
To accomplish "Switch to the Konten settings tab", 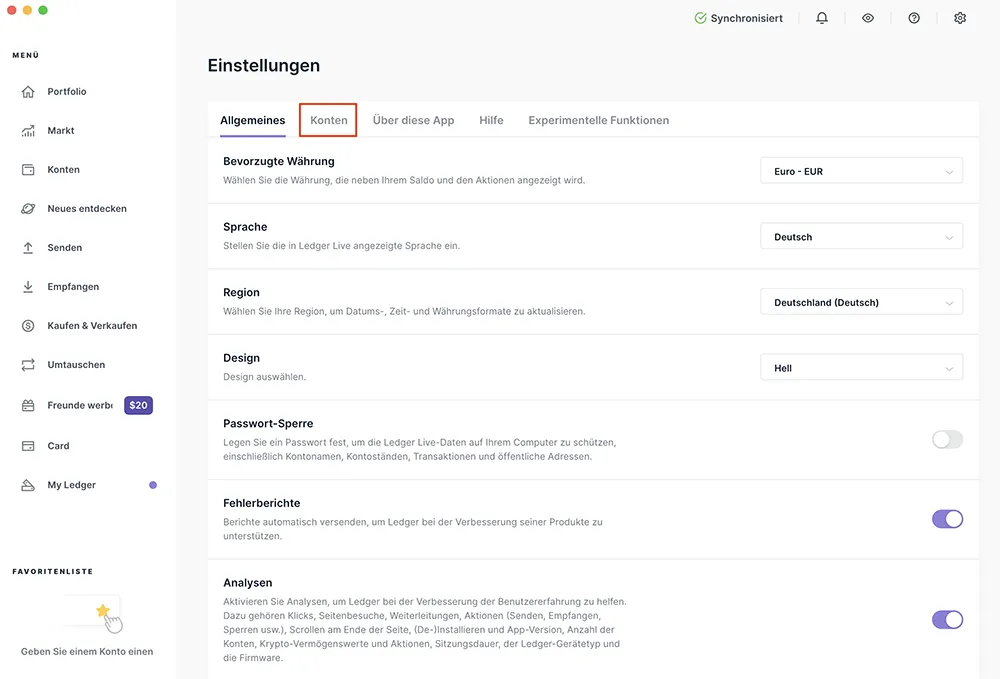I will click(329, 120).
